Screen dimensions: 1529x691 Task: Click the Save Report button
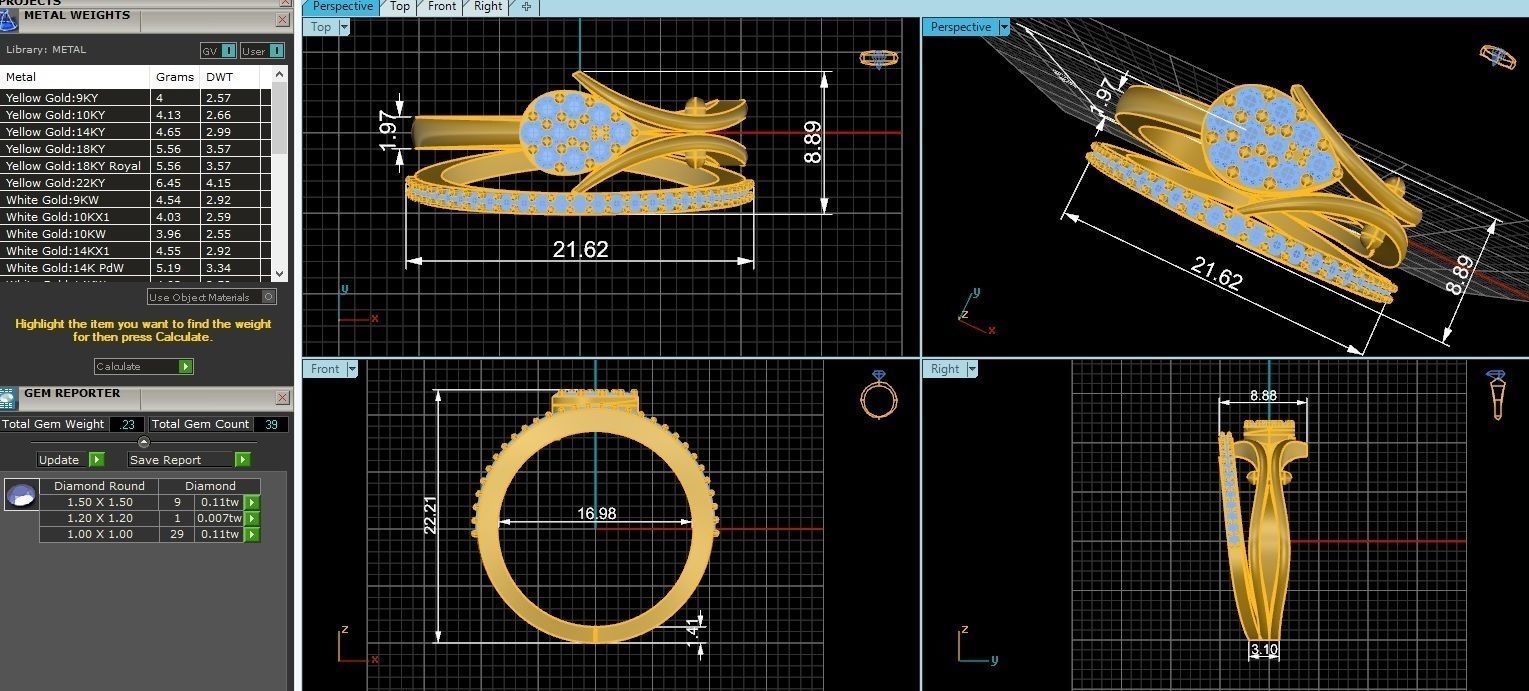pyautogui.click(x=189, y=460)
